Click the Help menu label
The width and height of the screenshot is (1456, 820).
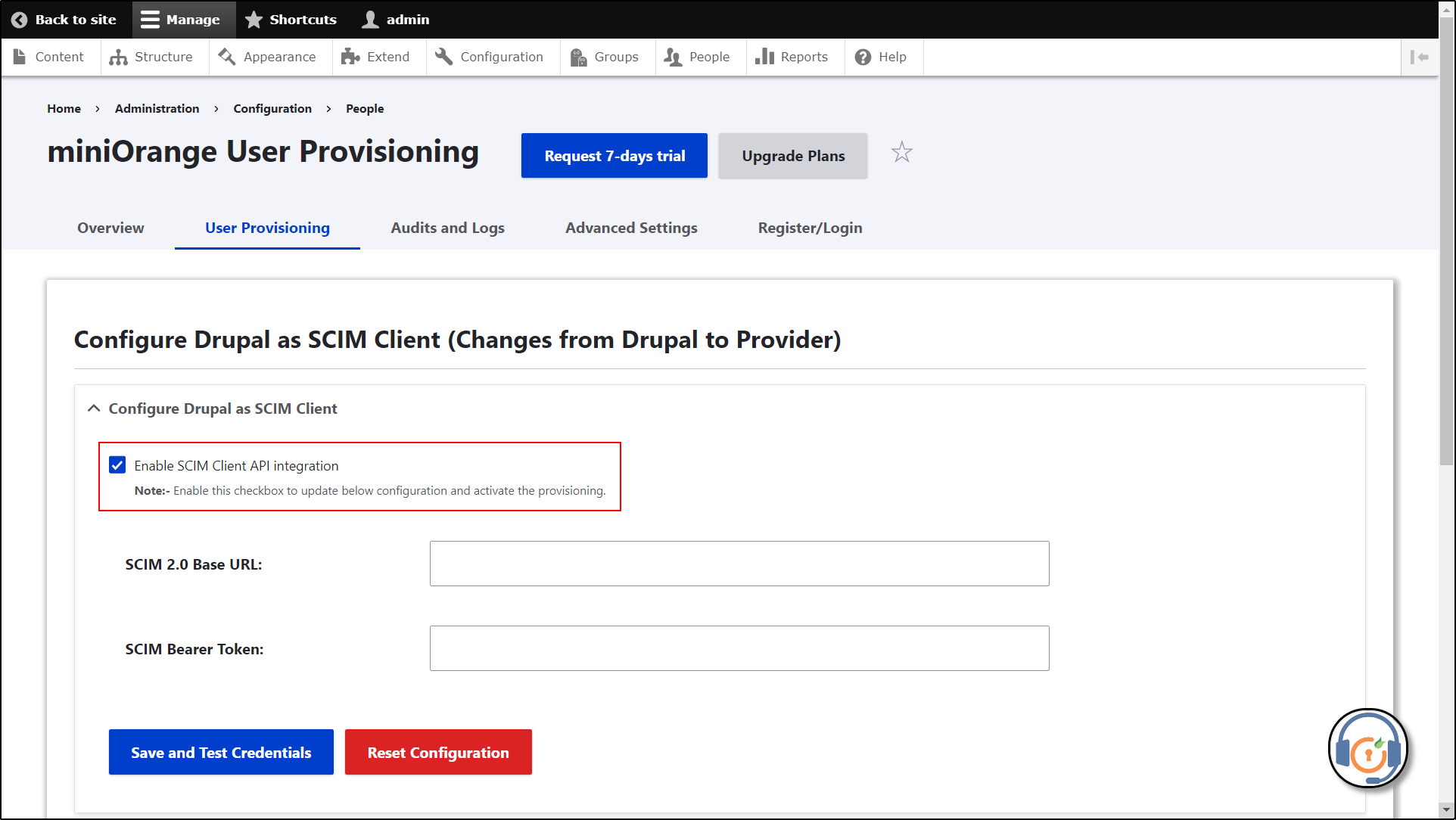point(893,57)
